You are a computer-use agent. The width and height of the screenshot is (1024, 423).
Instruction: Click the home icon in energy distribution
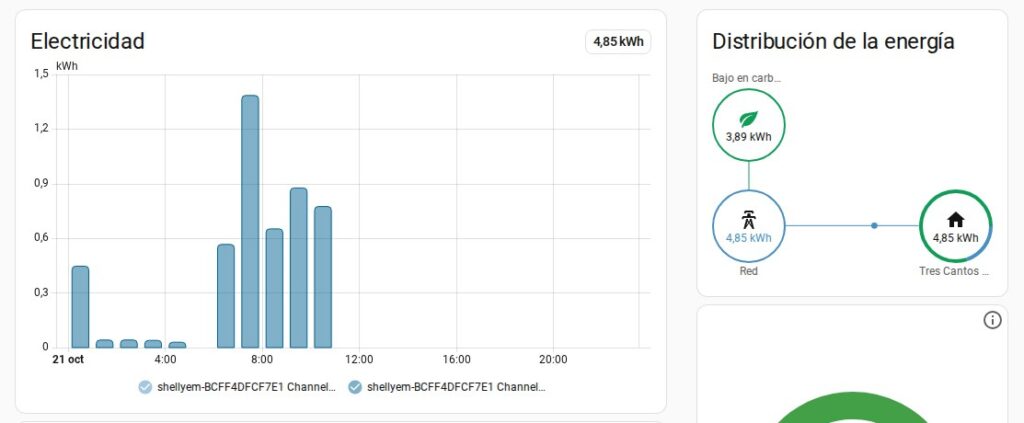[955, 219]
